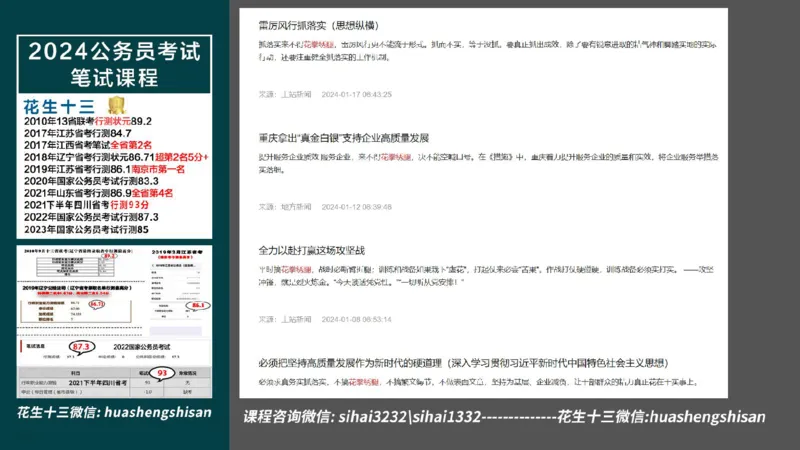Click the summary paragraph under the 重庆 article
The width and height of the screenshot is (800, 450).
click(488, 163)
